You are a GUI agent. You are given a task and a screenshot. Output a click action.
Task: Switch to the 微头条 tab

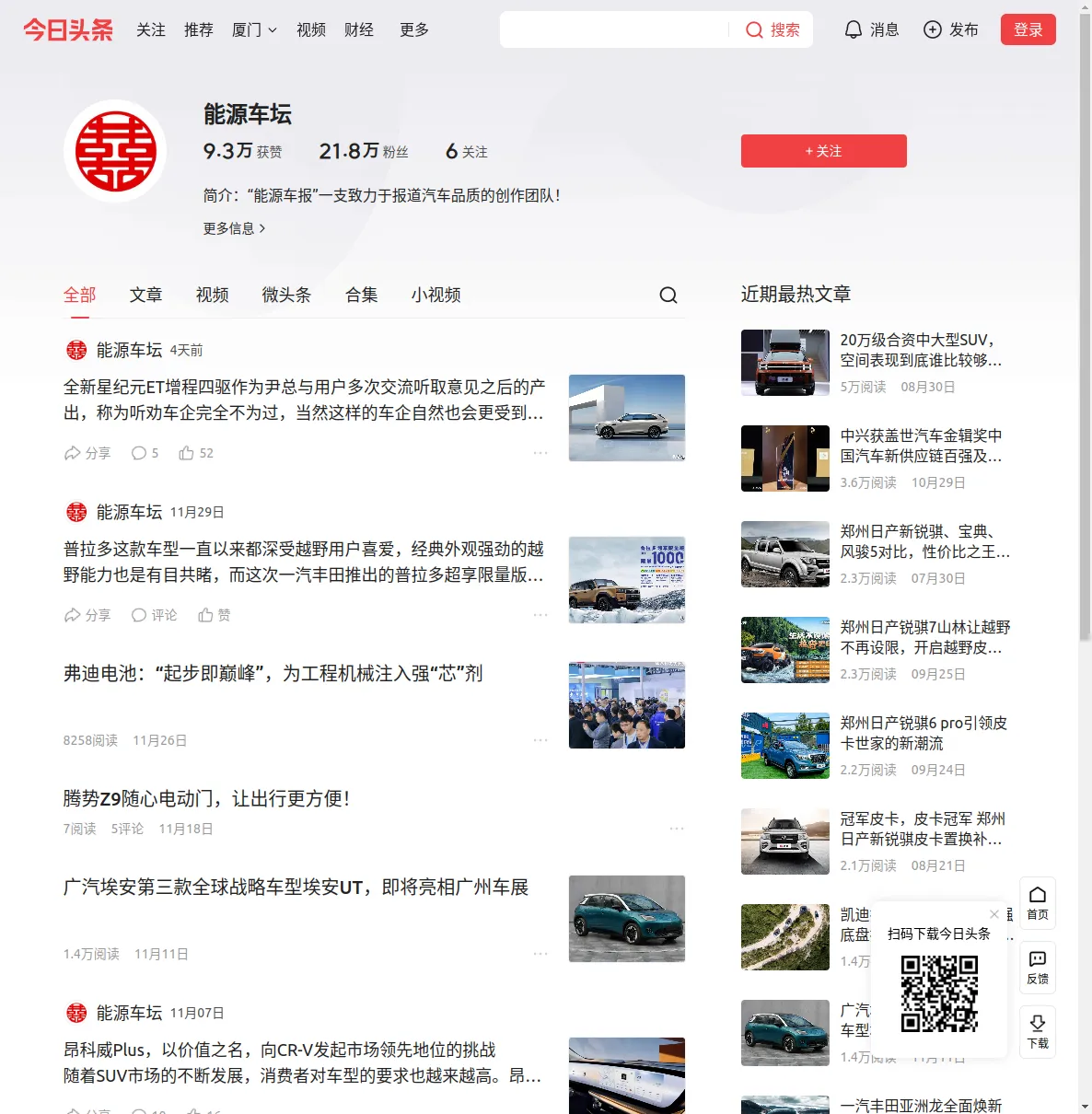[287, 295]
